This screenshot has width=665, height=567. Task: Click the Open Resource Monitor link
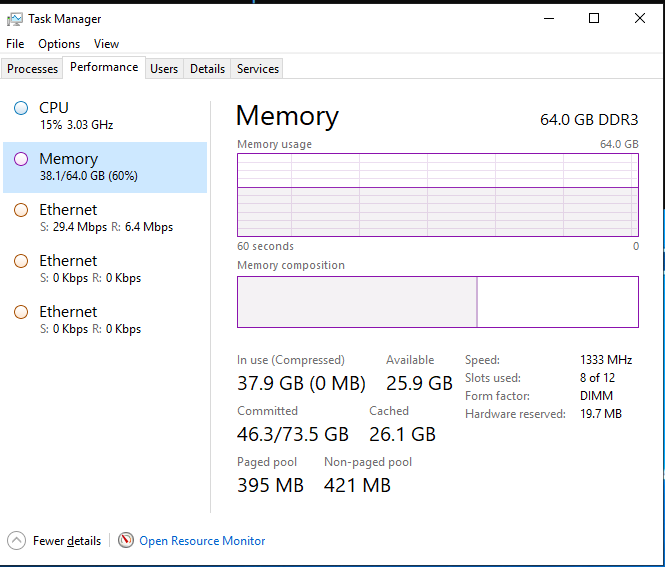coord(202,541)
